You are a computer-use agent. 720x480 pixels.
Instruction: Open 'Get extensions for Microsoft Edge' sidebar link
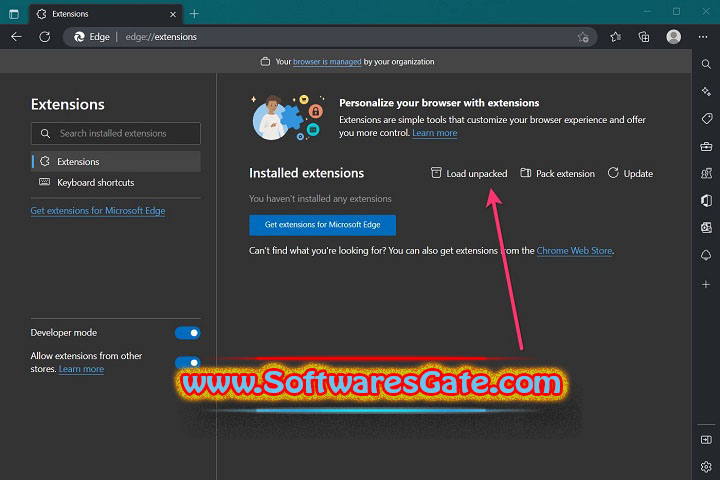click(x=98, y=210)
